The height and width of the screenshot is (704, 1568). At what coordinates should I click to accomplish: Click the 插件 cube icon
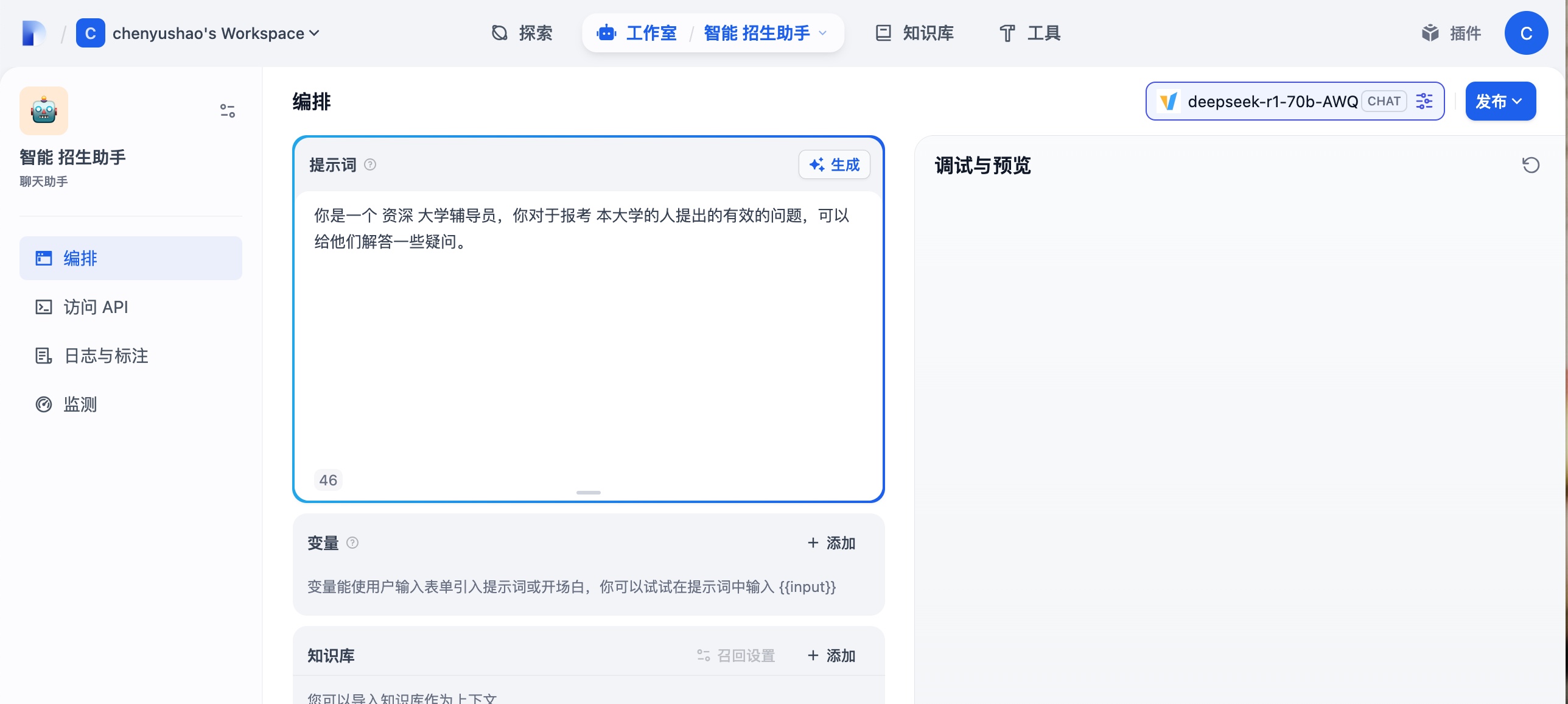1430,33
